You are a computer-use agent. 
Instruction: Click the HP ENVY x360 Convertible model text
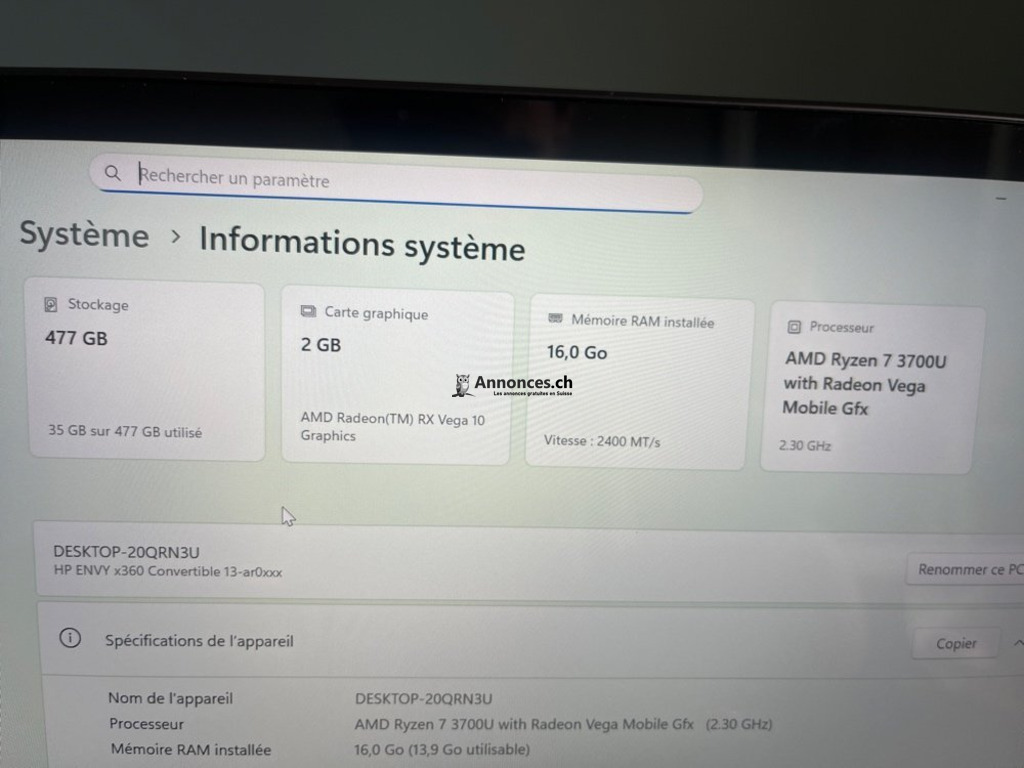pos(167,572)
